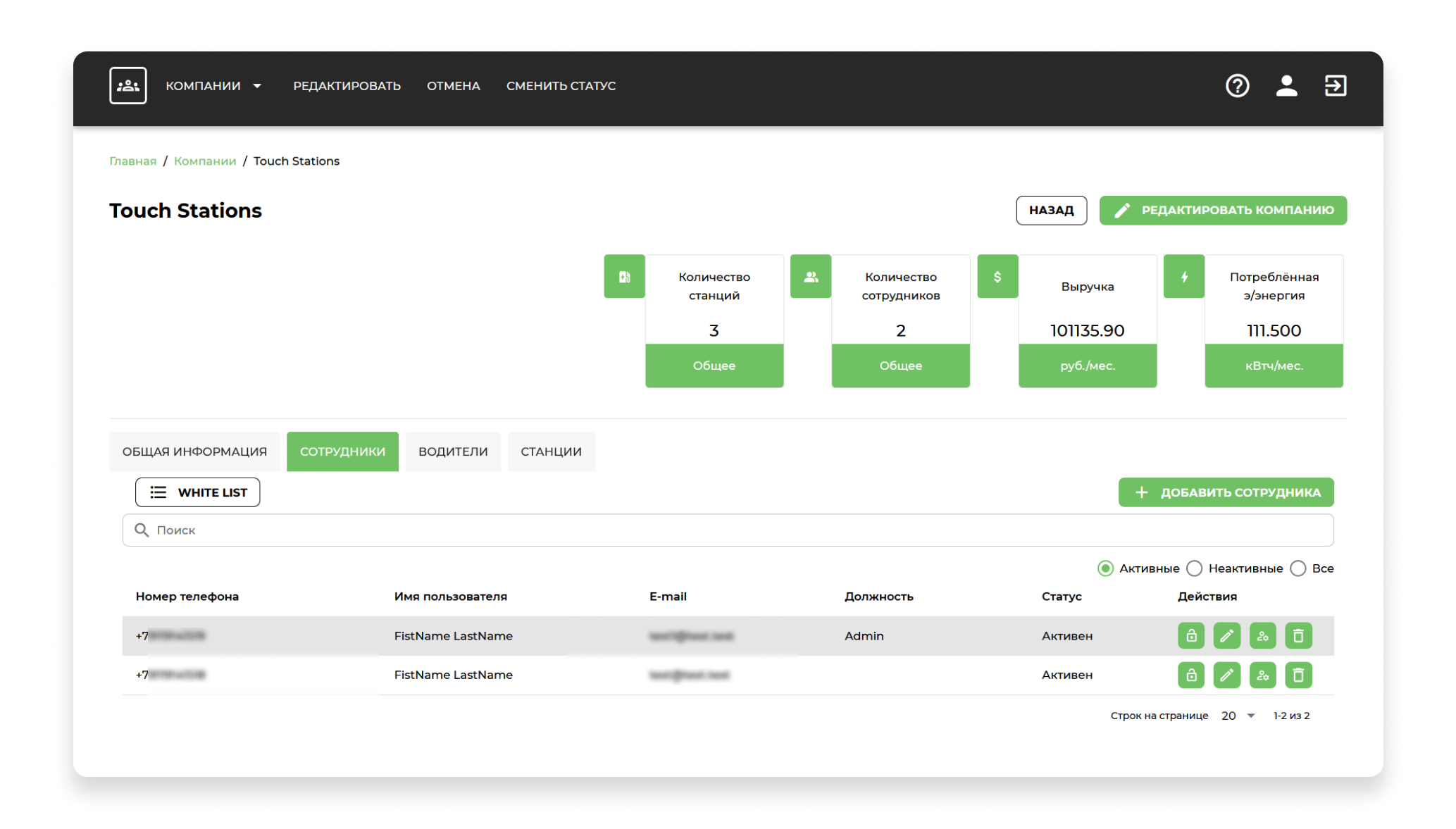The image size is (1456, 829).
Task: Click user-role icon in second employee row
Action: [x=1262, y=675]
